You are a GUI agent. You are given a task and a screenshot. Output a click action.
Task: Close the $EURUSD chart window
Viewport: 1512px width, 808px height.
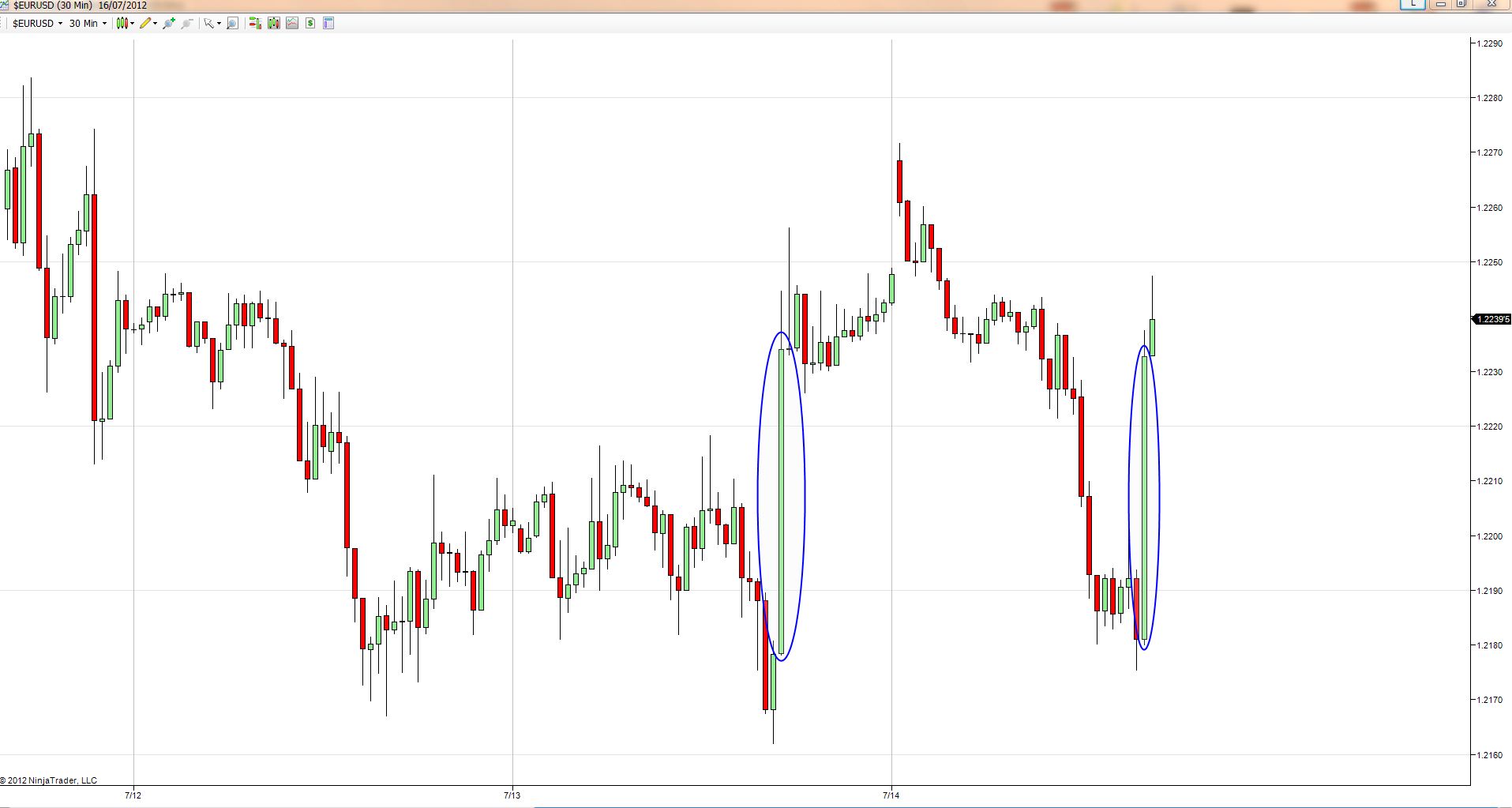click(x=1491, y=4)
